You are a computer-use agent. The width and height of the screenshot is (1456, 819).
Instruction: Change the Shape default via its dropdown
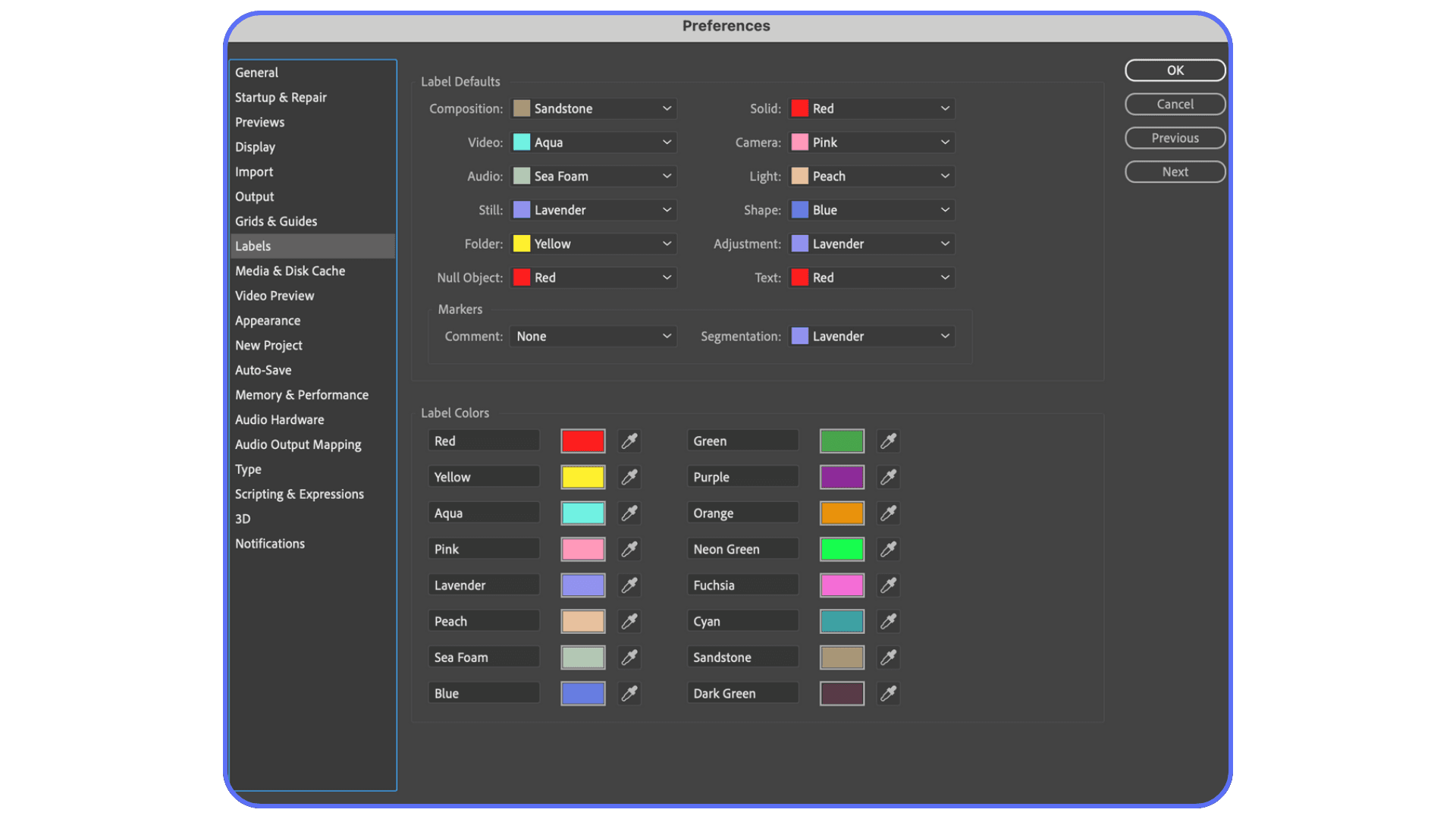pyautogui.click(x=871, y=209)
